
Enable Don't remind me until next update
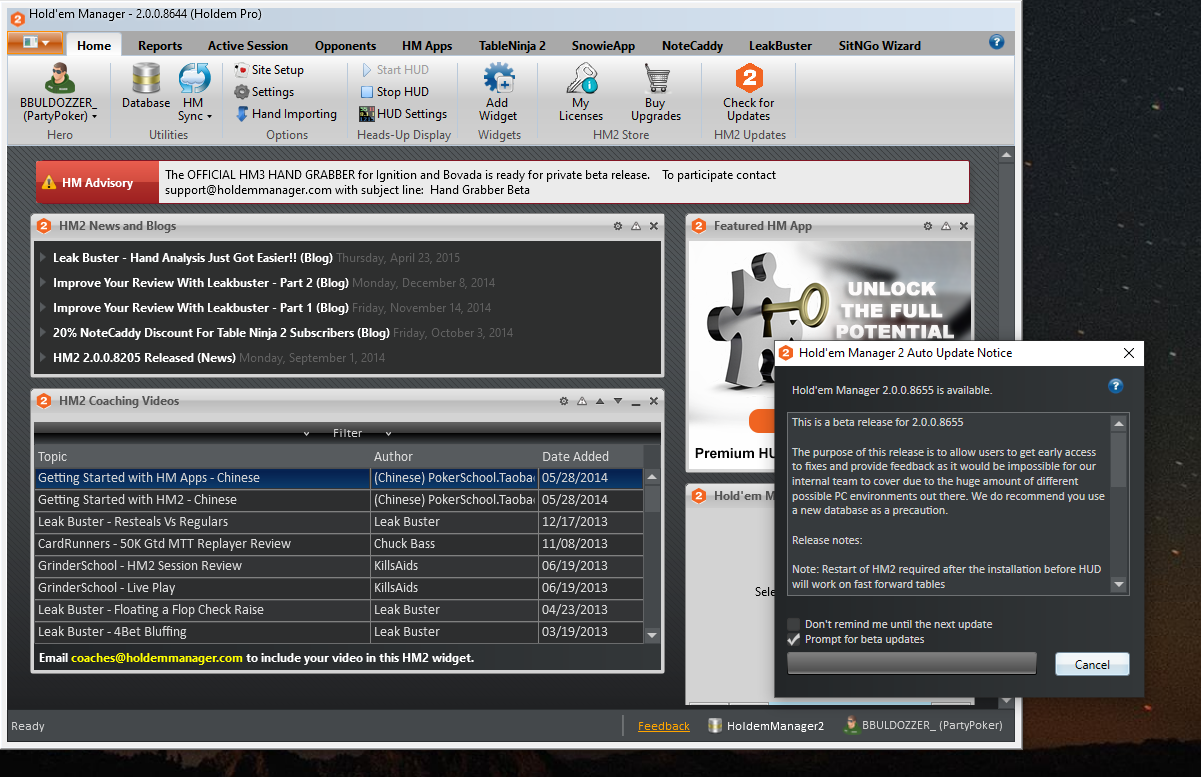point(794,624)
